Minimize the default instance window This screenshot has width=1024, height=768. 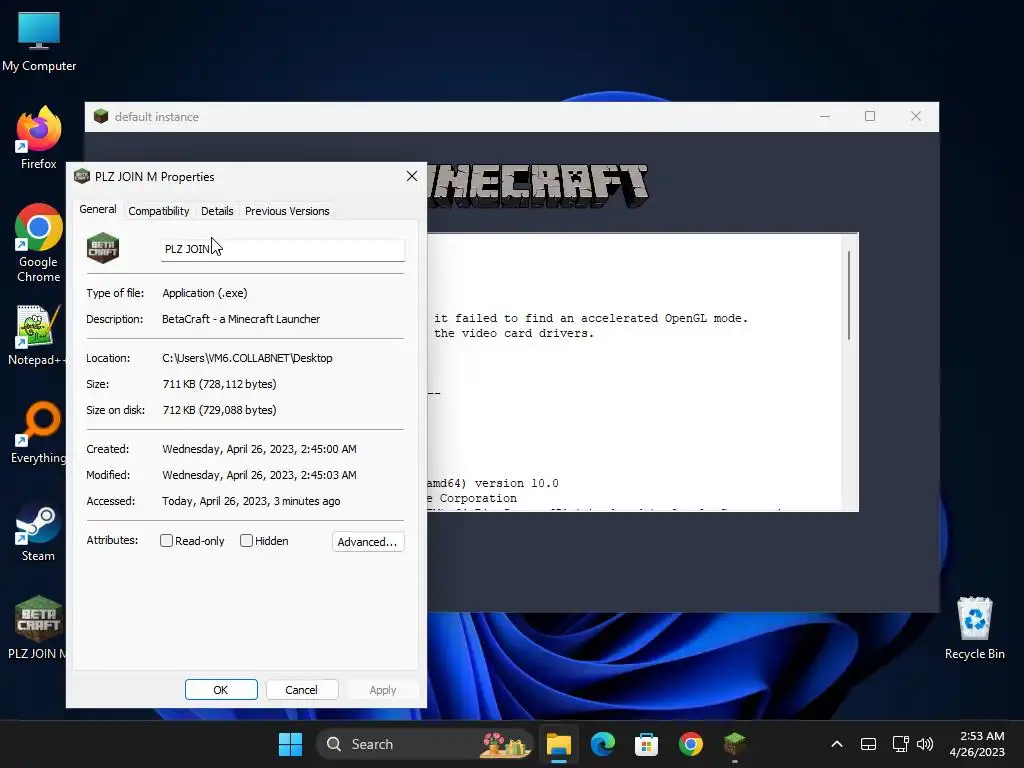(825, 116)
